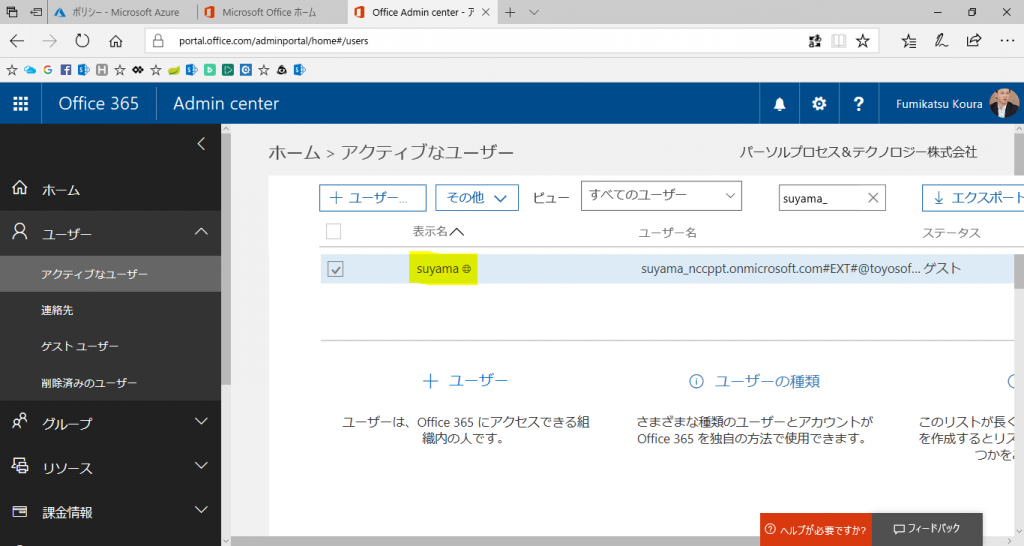The width and height of the screenshot is (1024, 546).
Task: Click the browser address bar URL
Action: (x=274, y=41)
